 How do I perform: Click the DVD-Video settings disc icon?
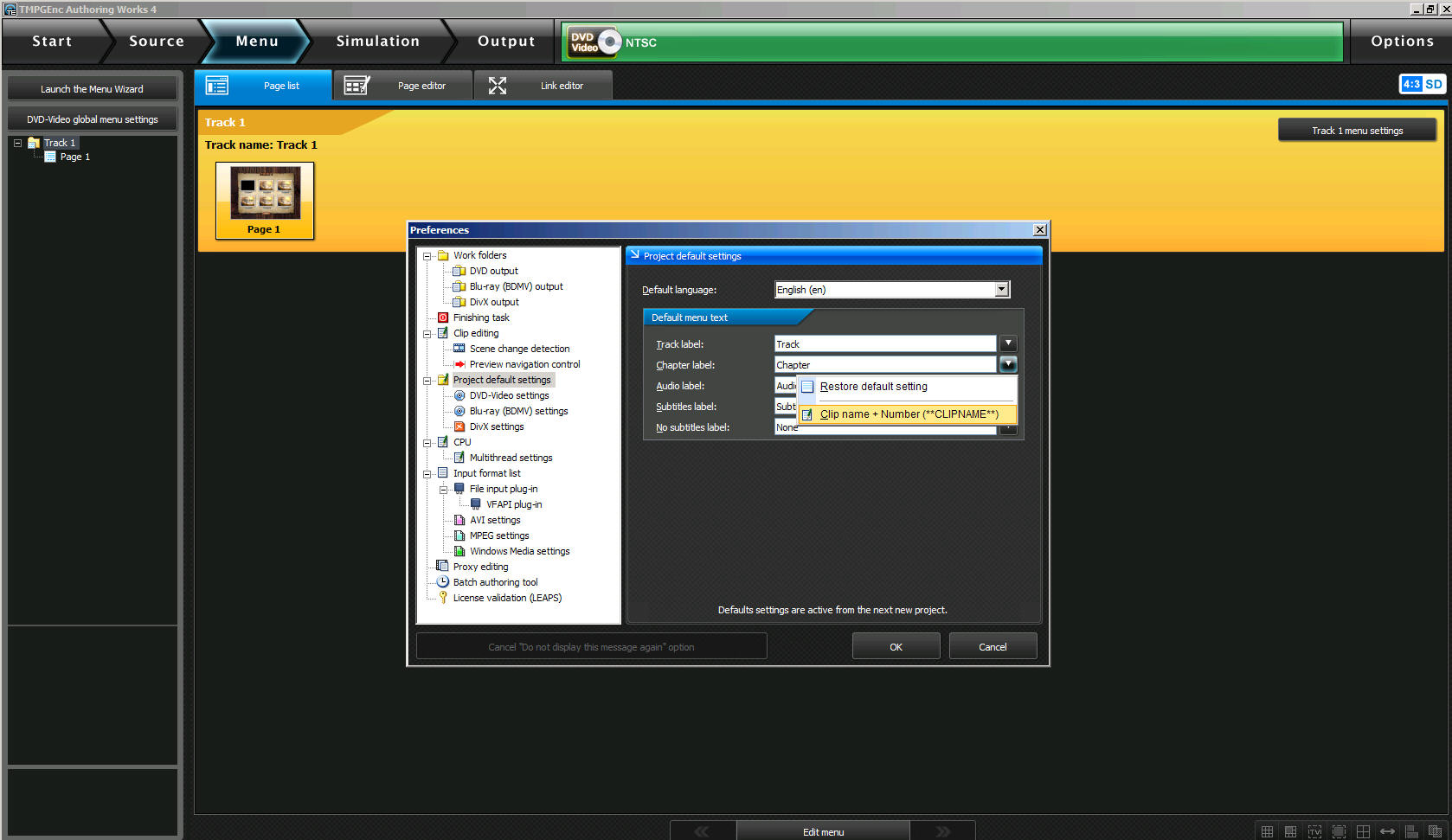459,395
